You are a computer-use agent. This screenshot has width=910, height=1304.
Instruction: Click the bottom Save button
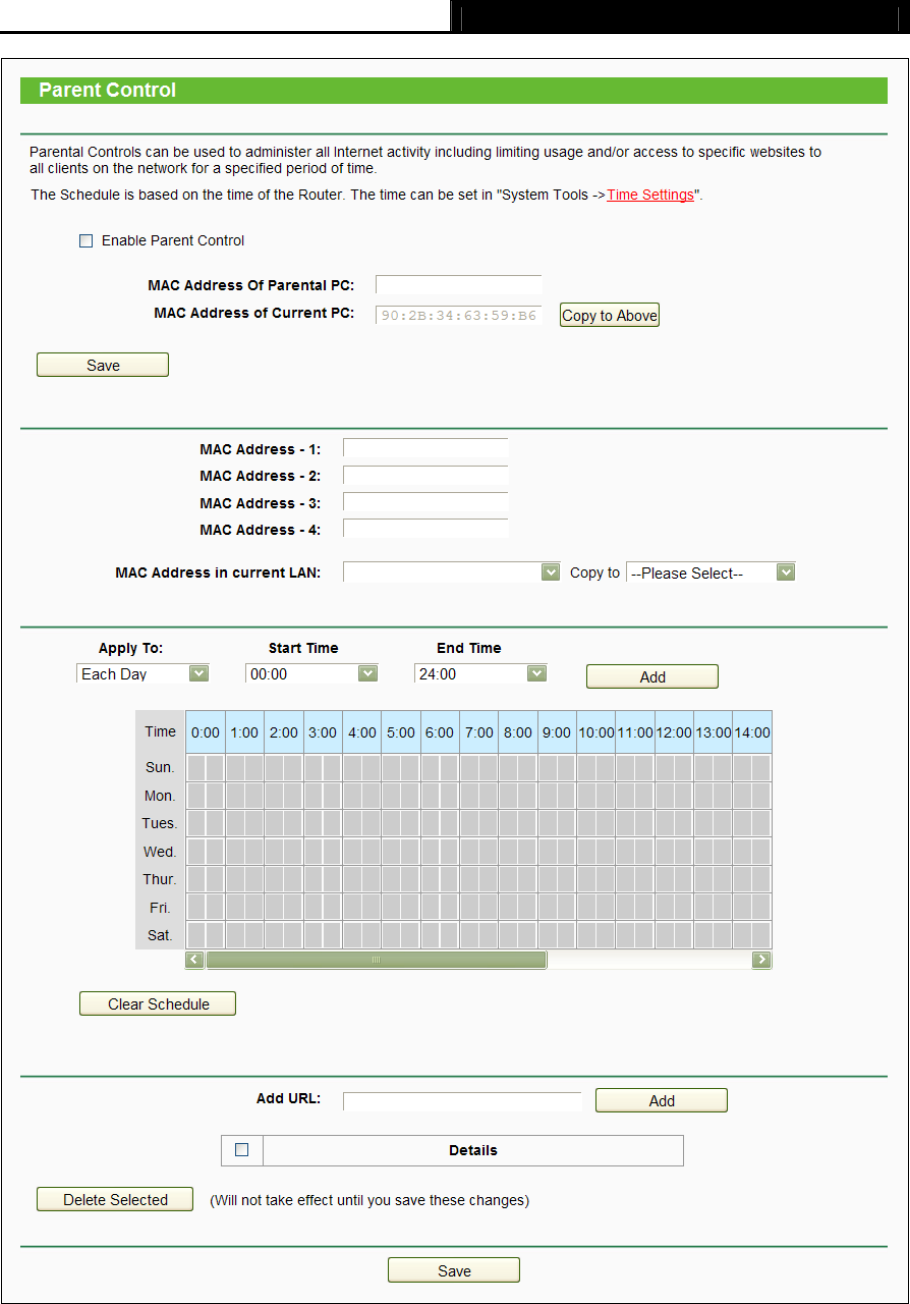(x=454, y=1271)
